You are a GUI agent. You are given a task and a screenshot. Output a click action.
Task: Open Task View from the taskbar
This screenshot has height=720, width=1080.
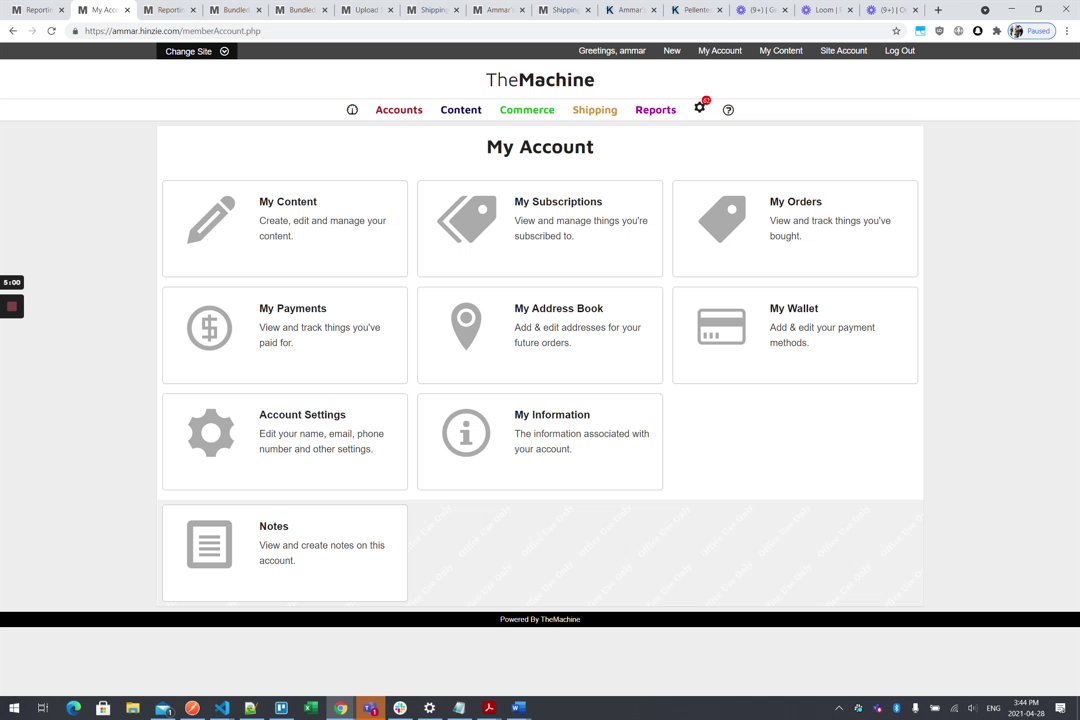pyautogui.click(x=43, y=708)
